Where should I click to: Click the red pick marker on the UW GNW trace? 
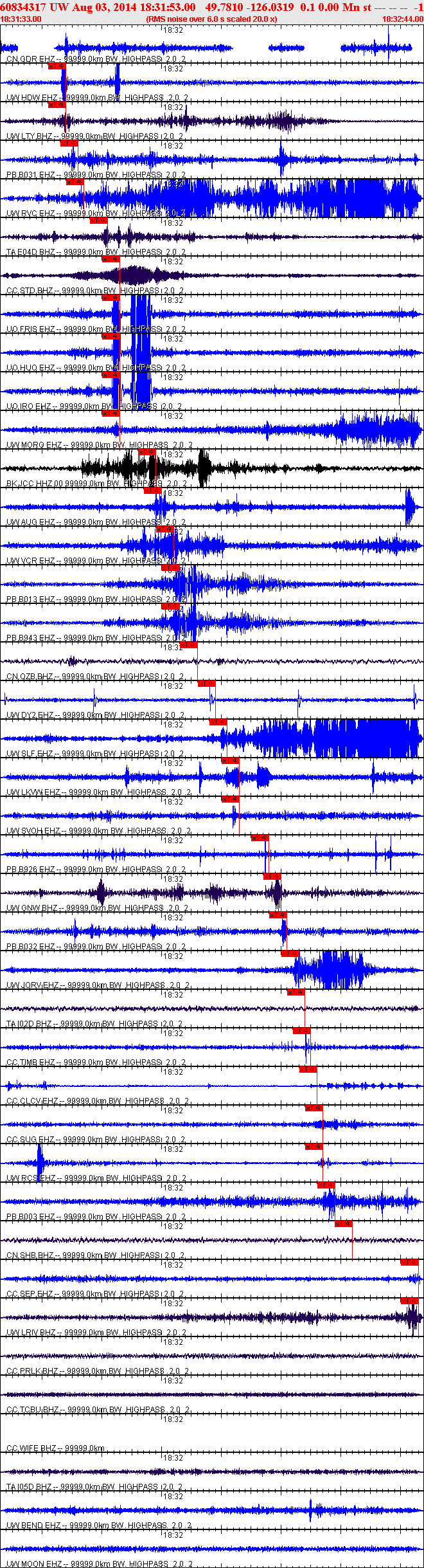pos(272,877)
